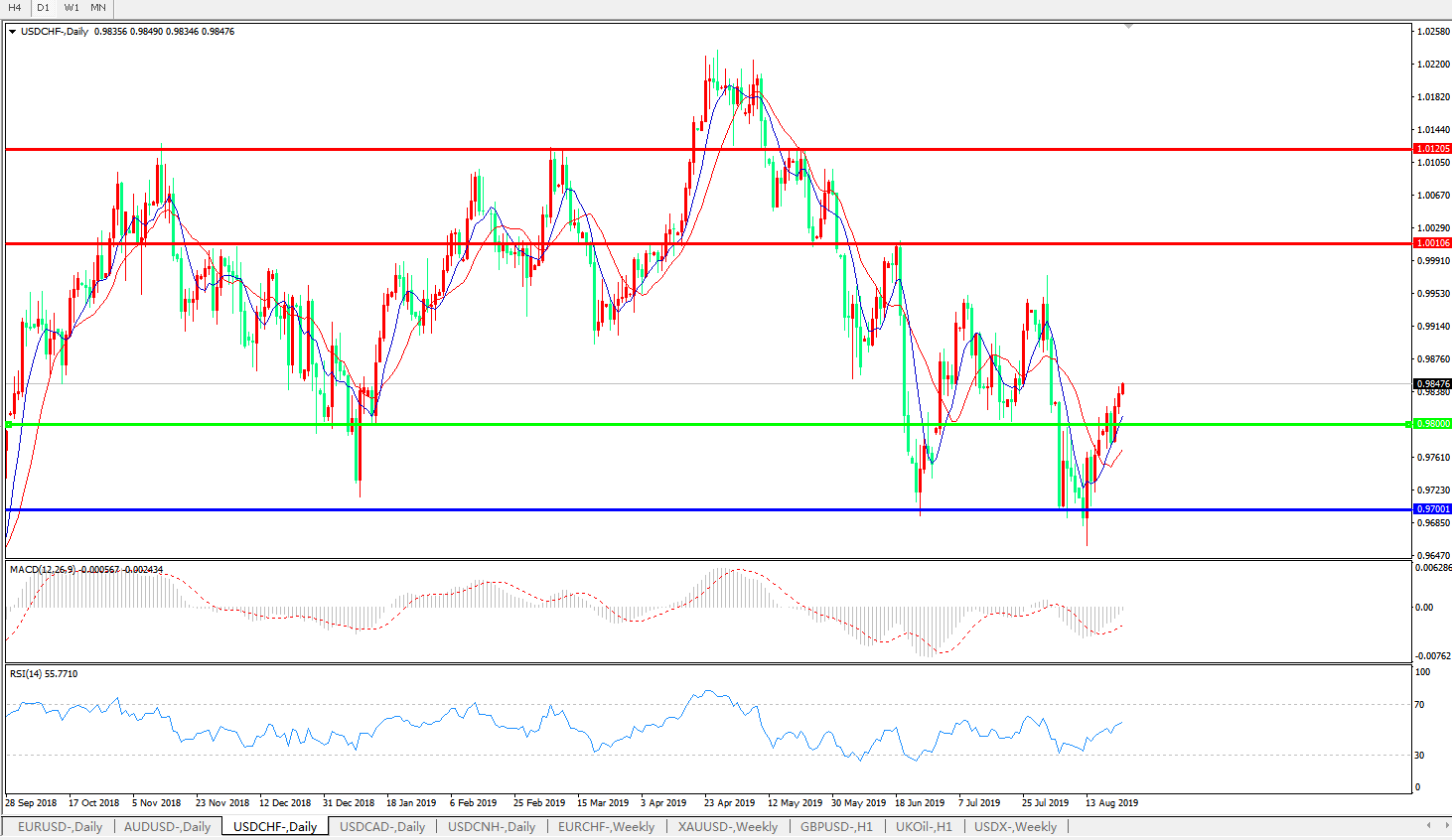Click the tab scroll left arrow
Screen dimensions: 1452x840
coord(1429,825)
